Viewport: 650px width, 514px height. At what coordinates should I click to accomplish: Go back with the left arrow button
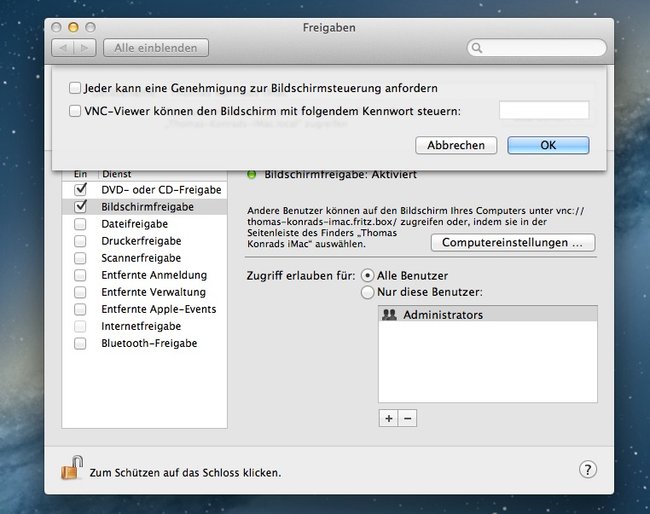click(x=63, y=48)
